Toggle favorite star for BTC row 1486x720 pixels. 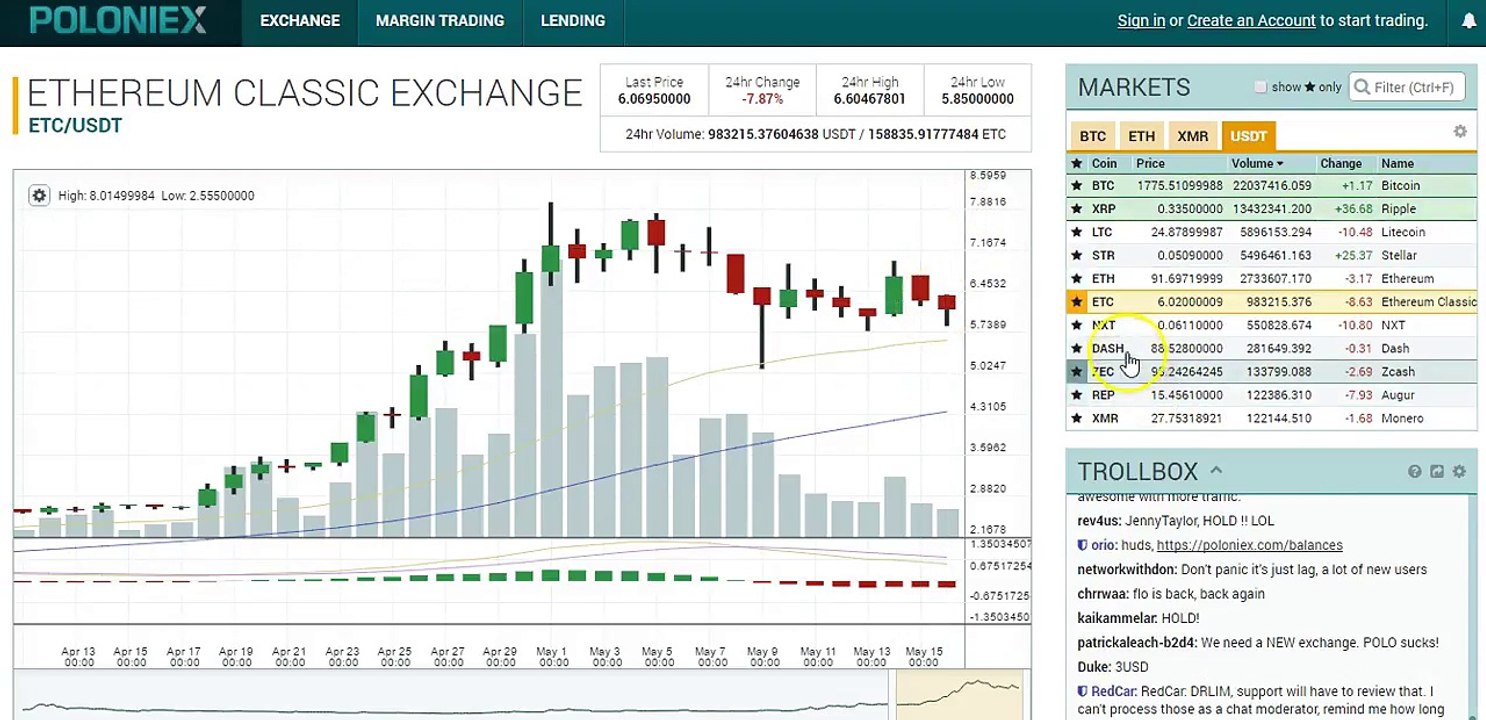pyautogui.click(x=1077, y=186)
